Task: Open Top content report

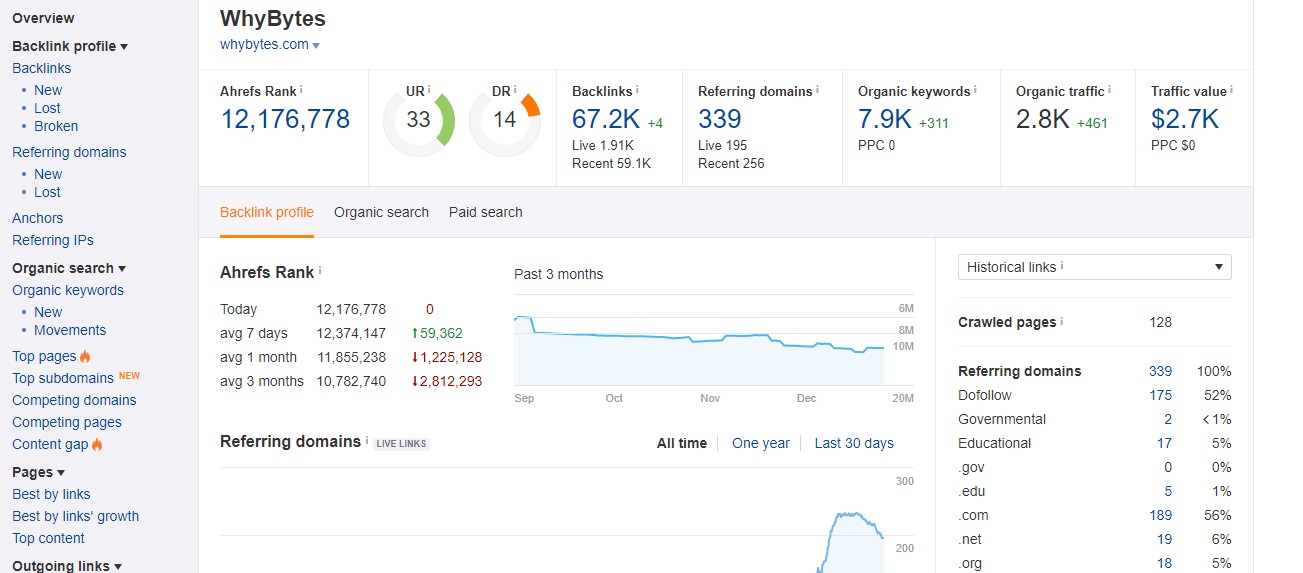Action: pyautogui.click(x=48, y=538)
